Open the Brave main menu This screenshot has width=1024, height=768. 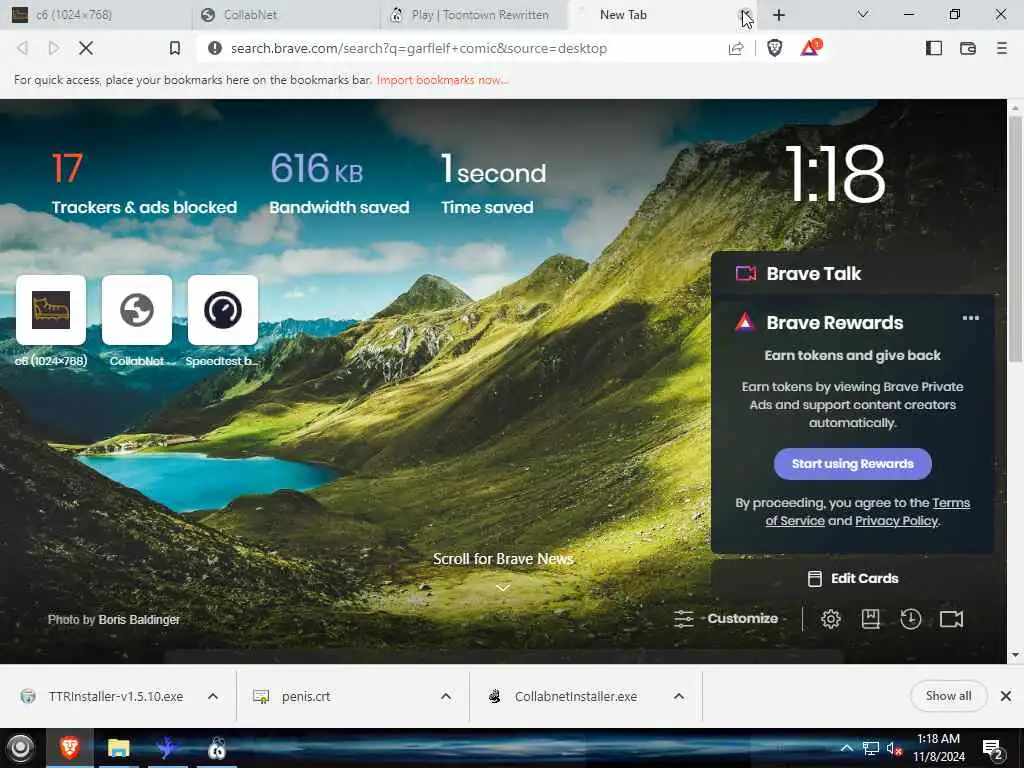coord(1002,48)
